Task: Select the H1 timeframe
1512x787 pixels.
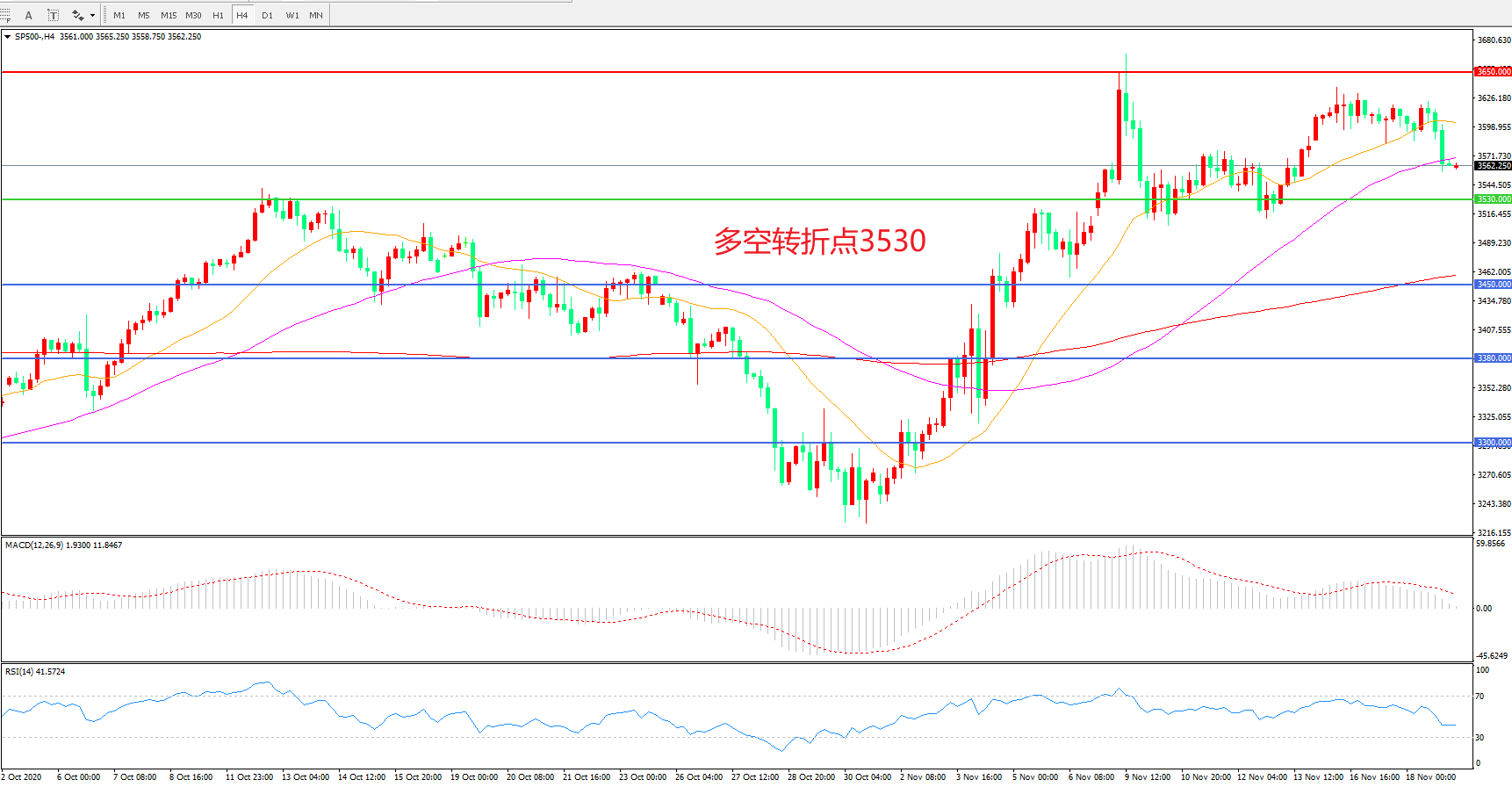Action: [218, 15]
